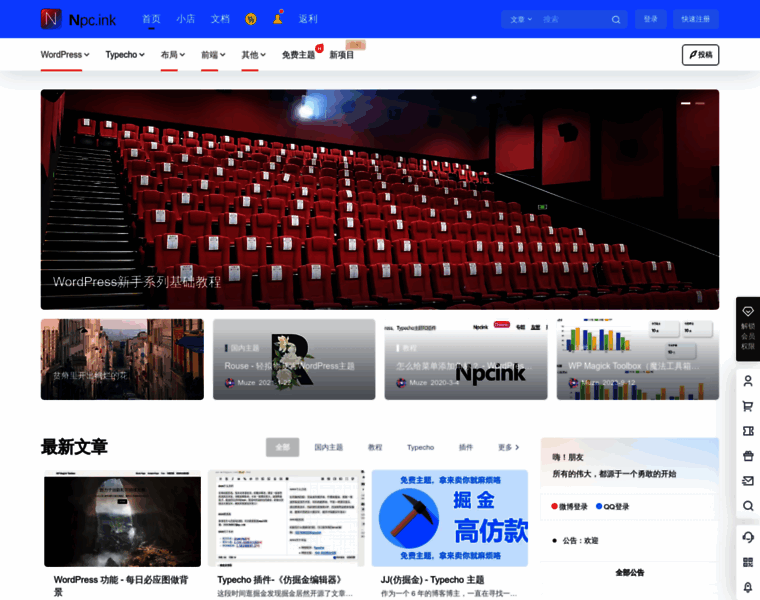Select the 教程 articles tab
This screenshot has height=600, width=760.
(375, 447)
